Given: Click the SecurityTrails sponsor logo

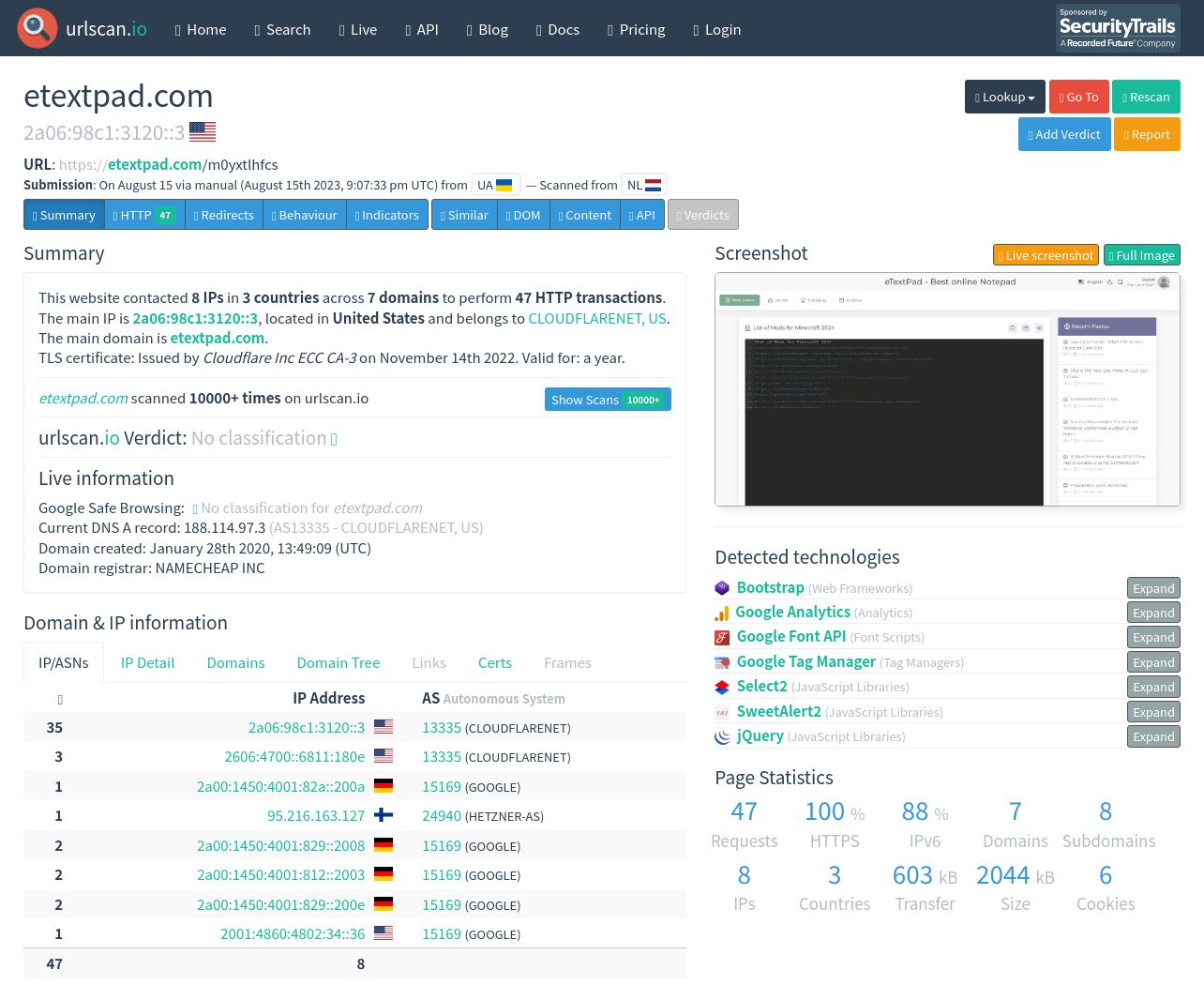Looking at the screenshot, I should pyautogui.click(x=1118, y=28).
